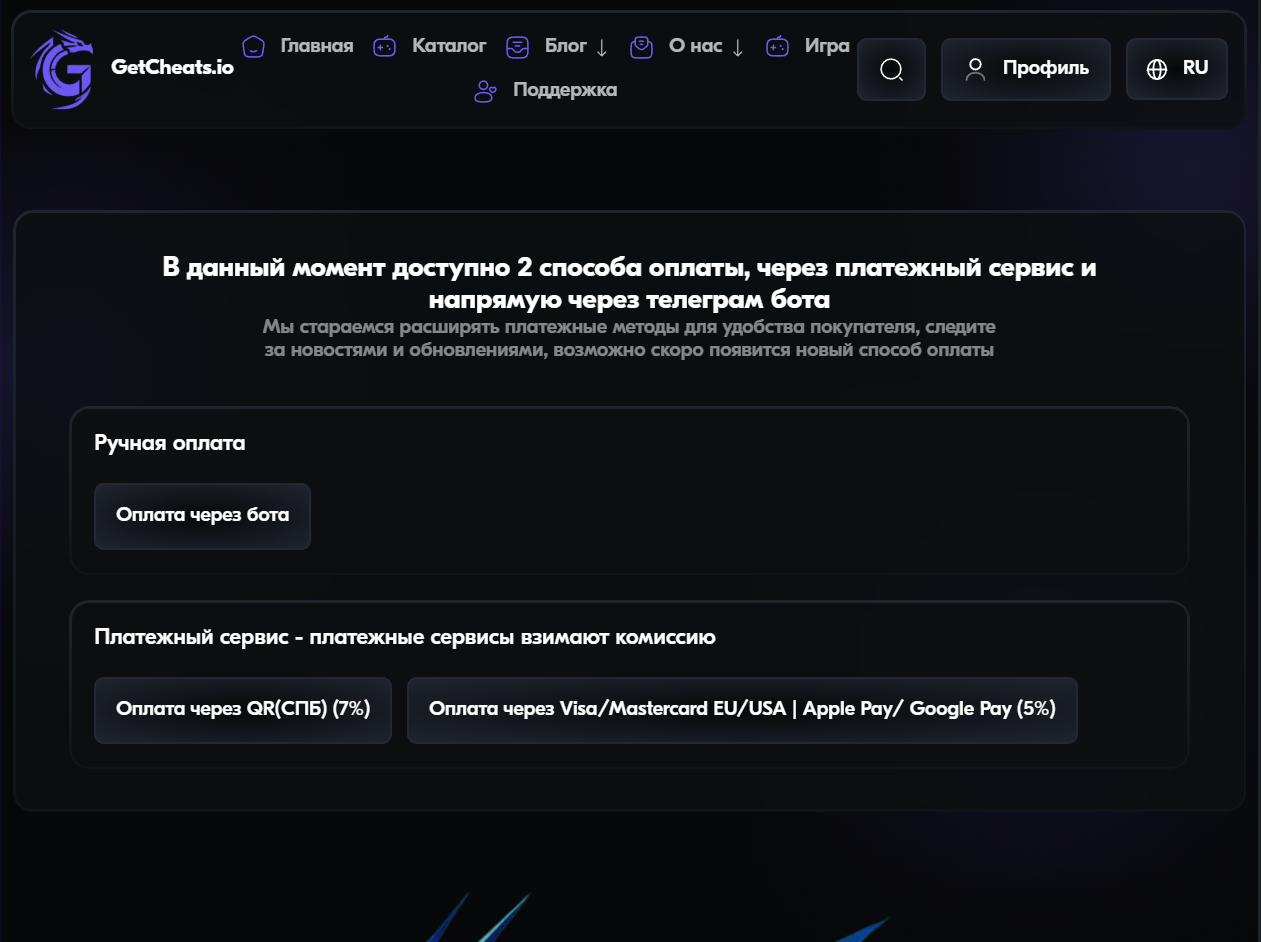The height and width of the screenshot is (942, 1261).
Task: Click the GetCheats.io site name
Action: [172, 69]
